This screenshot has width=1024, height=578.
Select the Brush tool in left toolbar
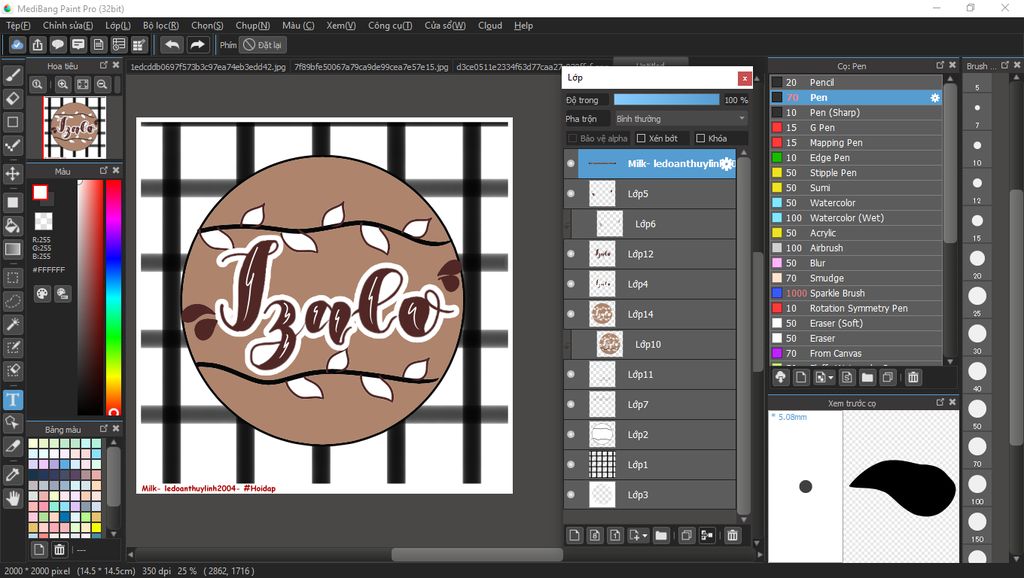click(x=12, y=75)
